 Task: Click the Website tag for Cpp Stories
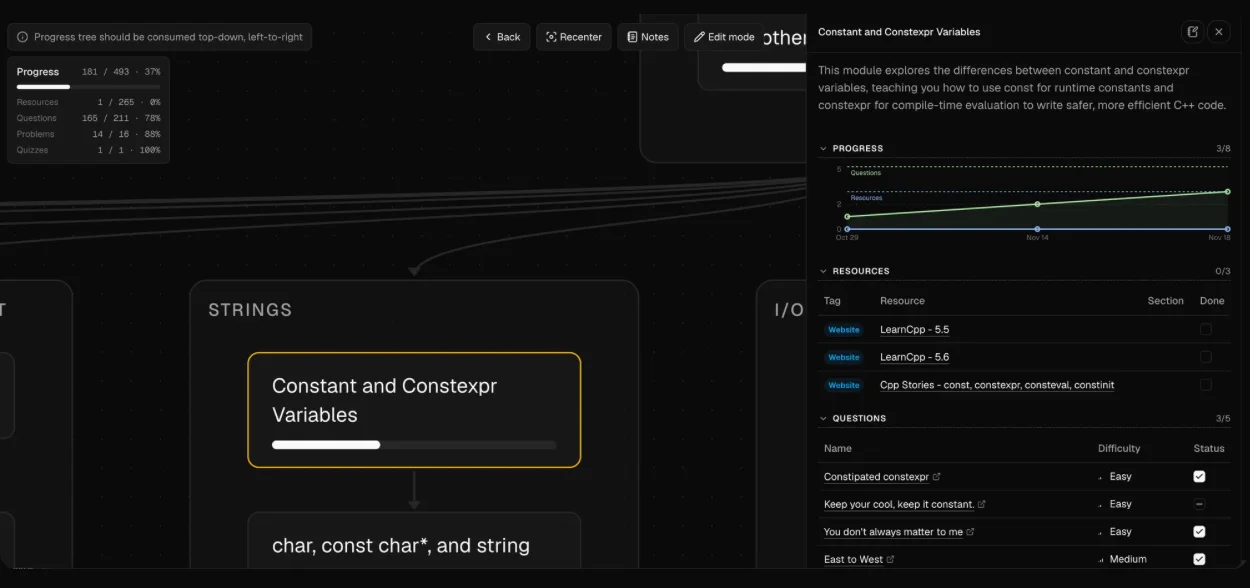coord(843,385)
